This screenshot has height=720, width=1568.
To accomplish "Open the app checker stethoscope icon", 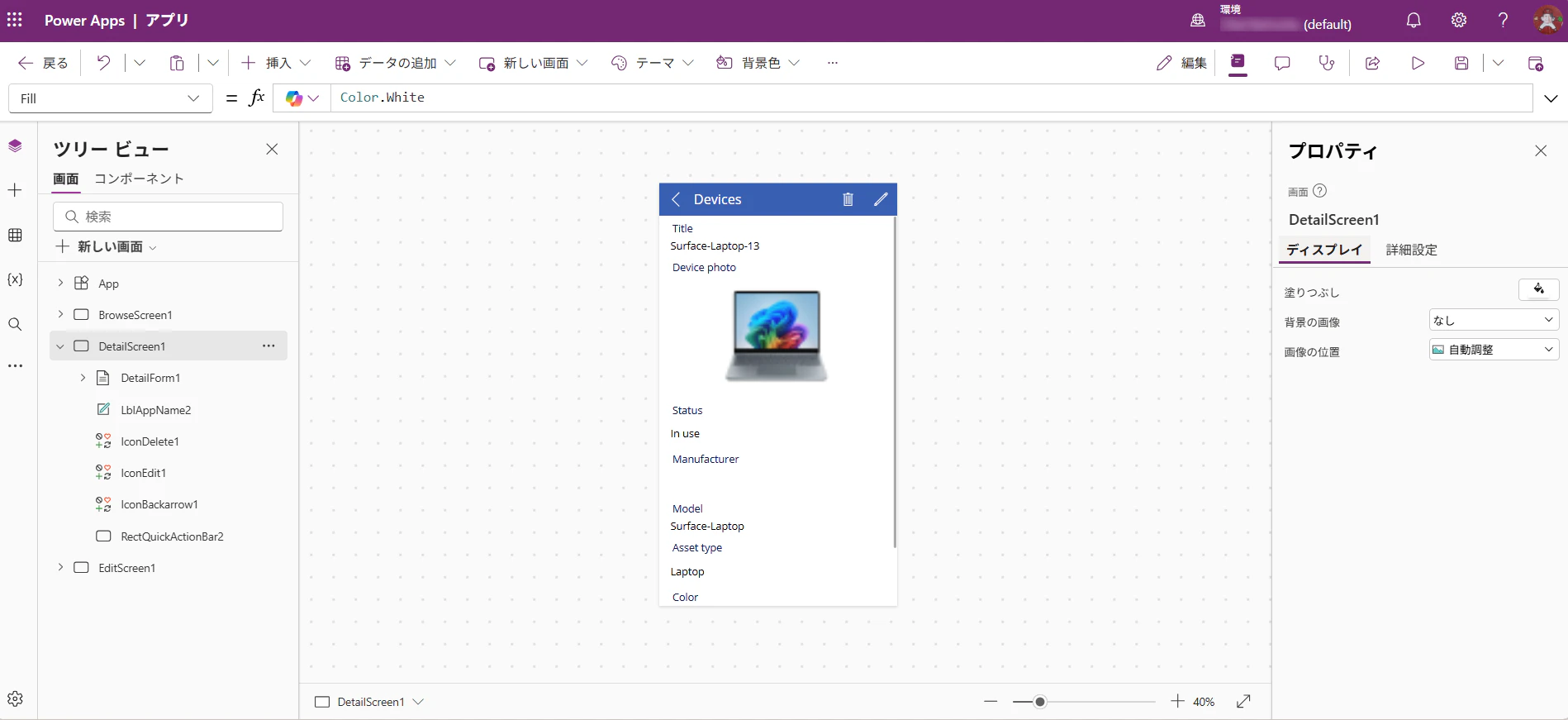I will point(1327,63).
